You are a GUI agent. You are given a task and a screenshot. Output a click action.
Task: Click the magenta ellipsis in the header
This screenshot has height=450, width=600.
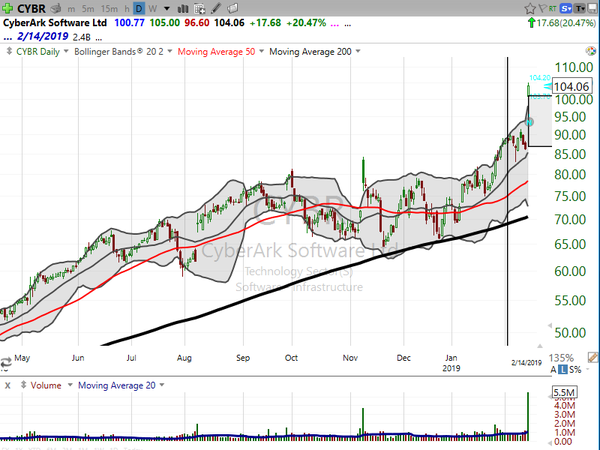334,25
